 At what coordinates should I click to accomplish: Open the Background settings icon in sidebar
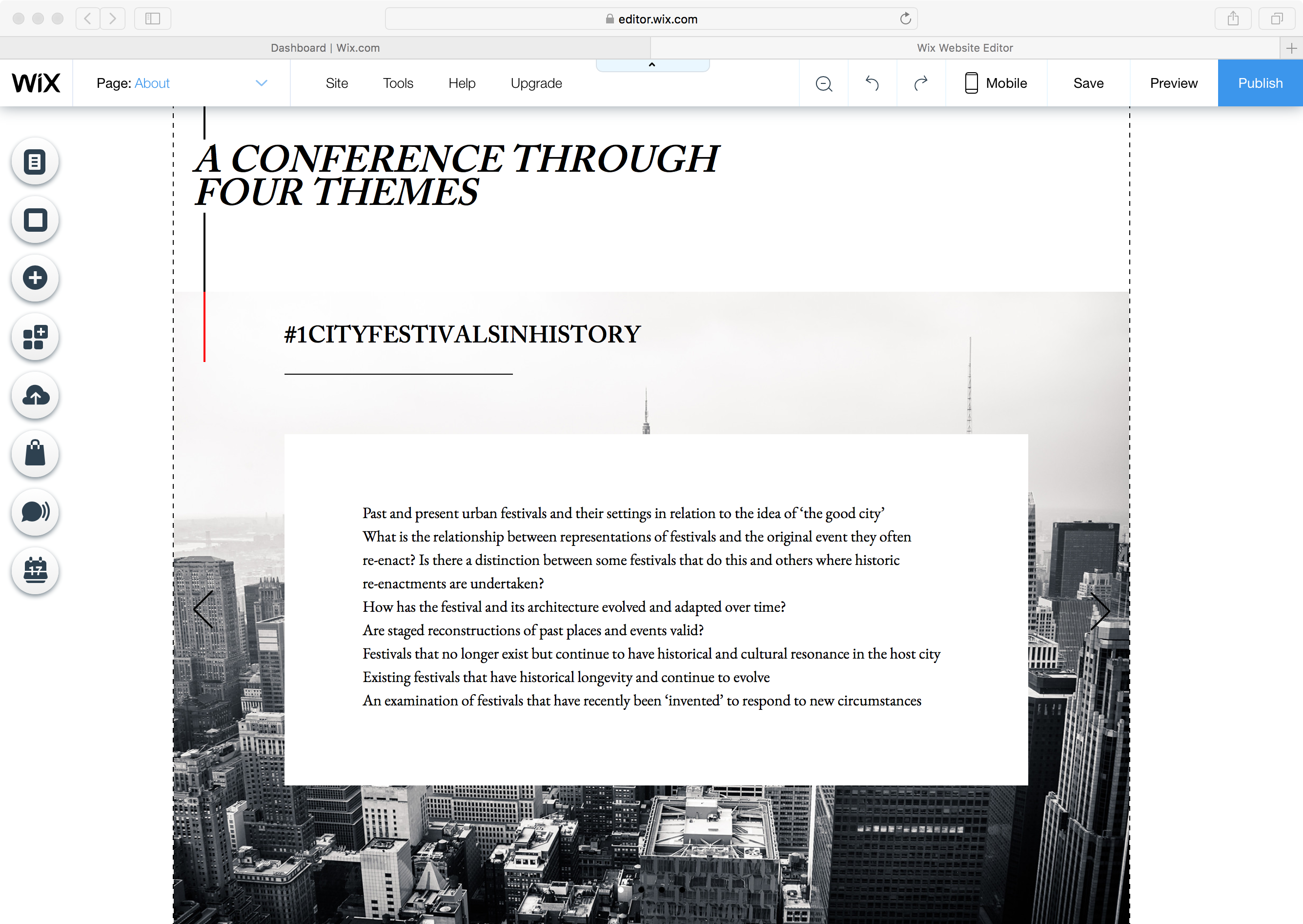click(35, 220)
